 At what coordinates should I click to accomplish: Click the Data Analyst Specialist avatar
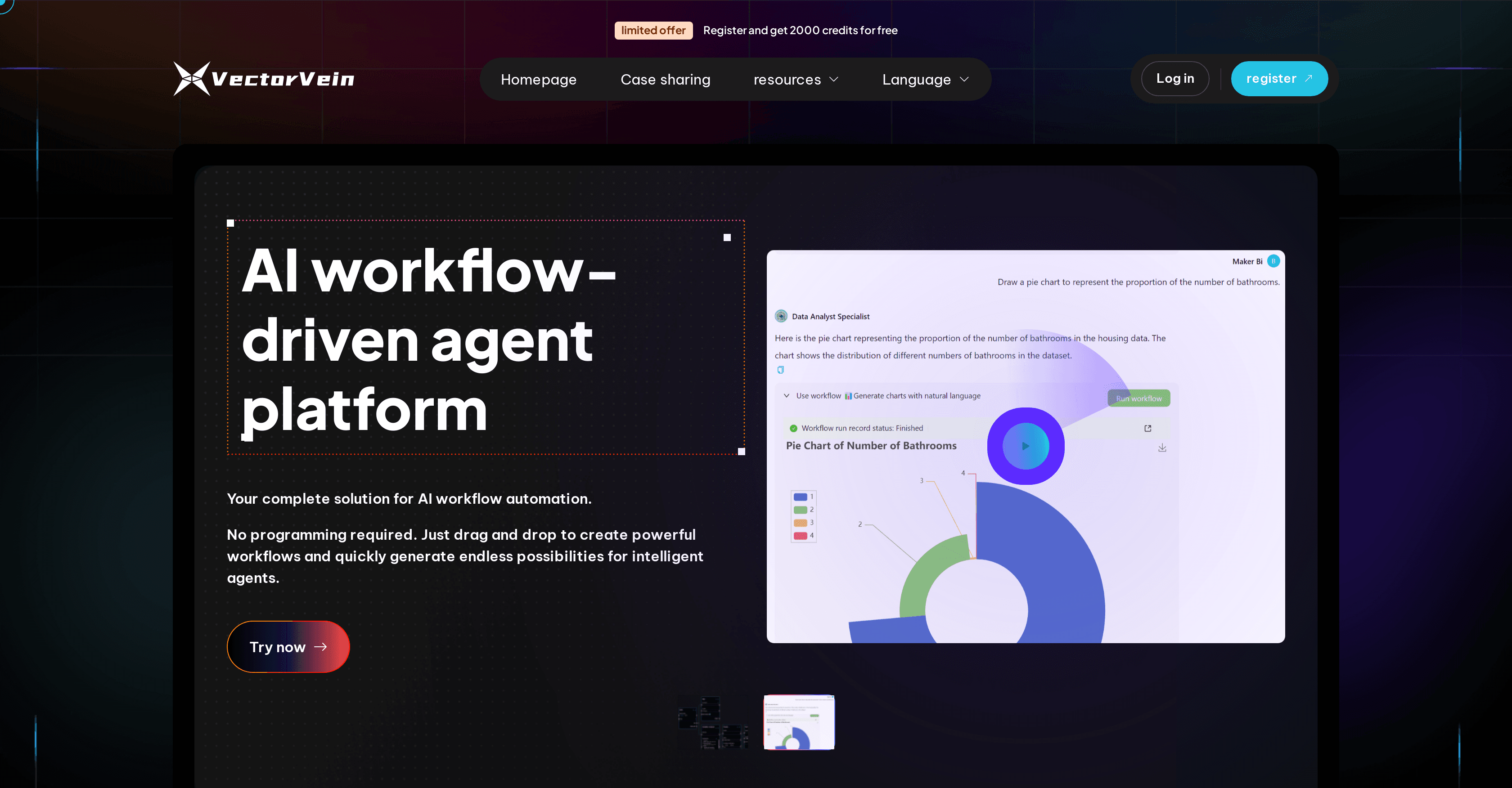click(781, 316)
